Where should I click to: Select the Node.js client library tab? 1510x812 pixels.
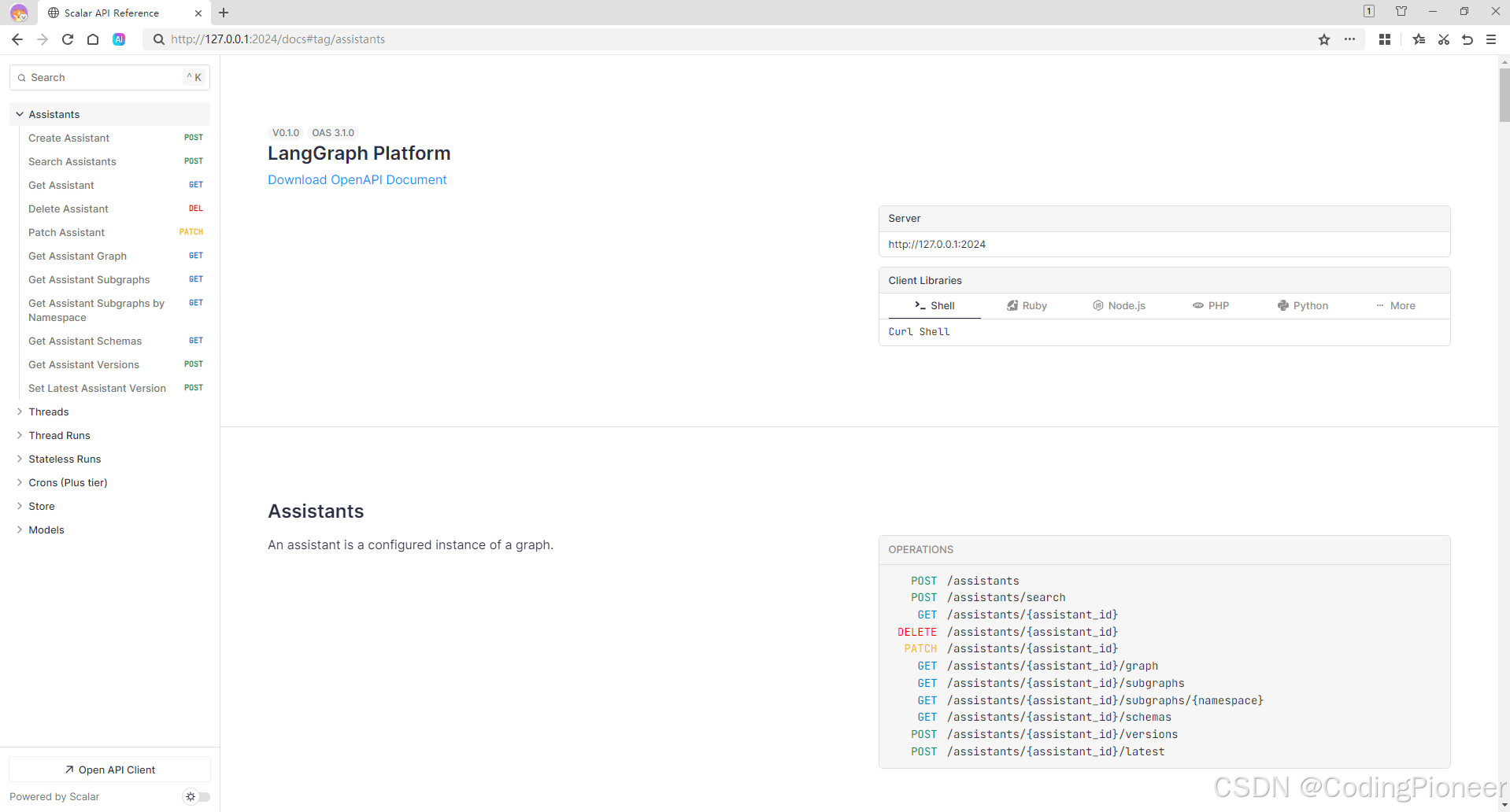(1119, 305)
